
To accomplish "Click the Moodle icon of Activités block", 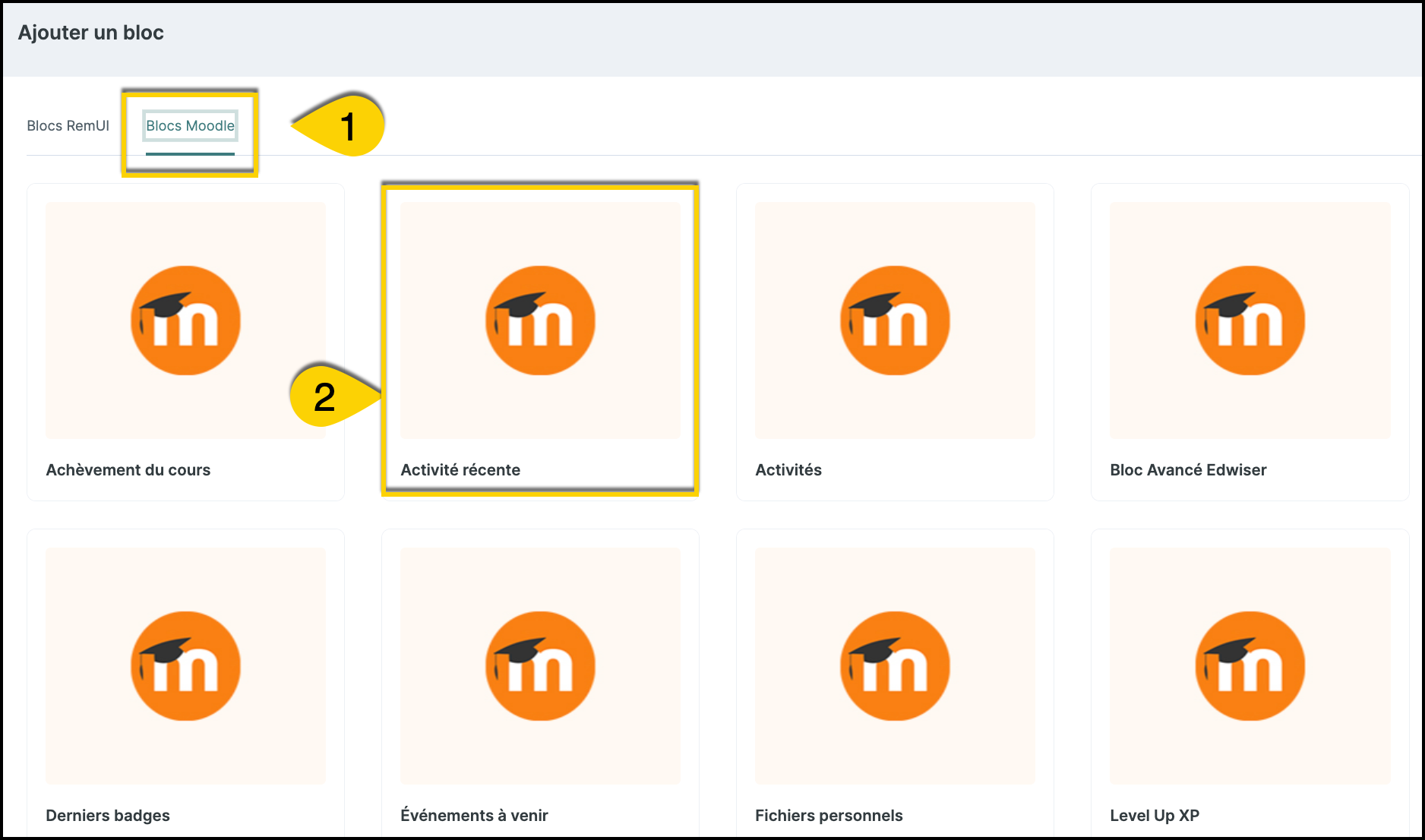I will coord(895,321).
